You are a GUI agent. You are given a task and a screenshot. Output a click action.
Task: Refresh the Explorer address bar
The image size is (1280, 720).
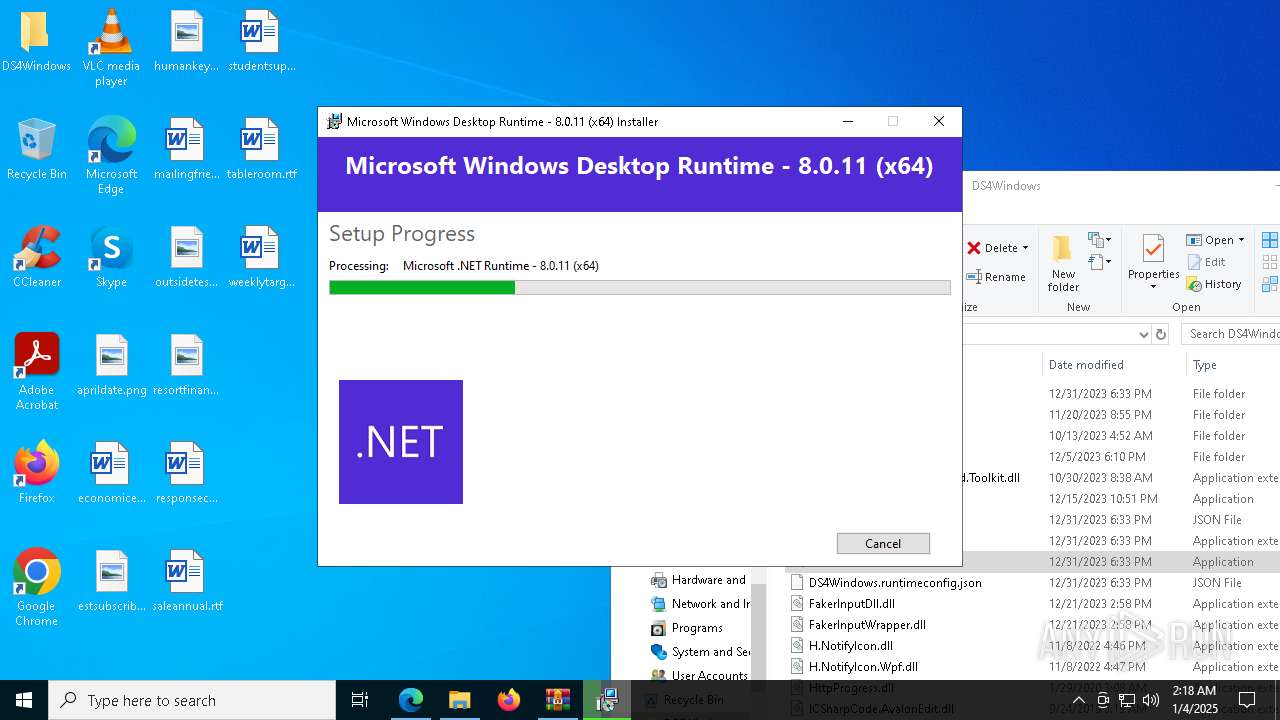tap(1160, 334)
